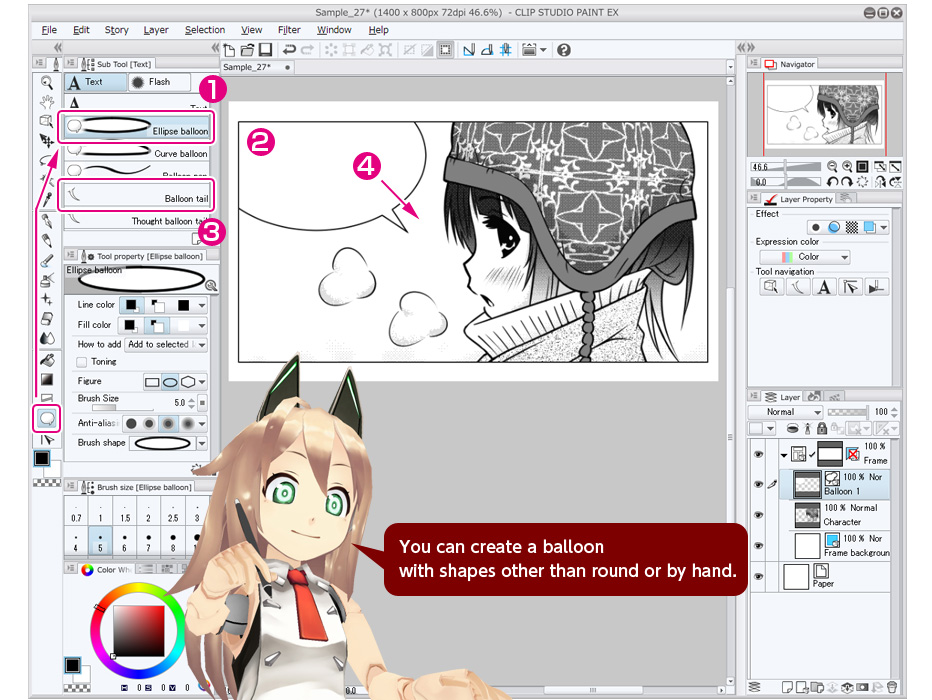
Task: Click the Zoom in icon in Navigator
Action: pos(847,167)
